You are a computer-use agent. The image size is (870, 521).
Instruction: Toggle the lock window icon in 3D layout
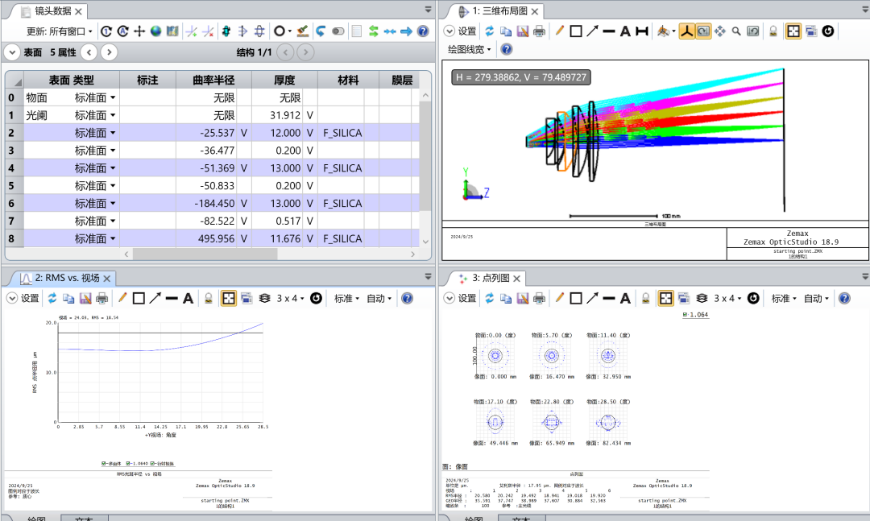coord(773,31)
